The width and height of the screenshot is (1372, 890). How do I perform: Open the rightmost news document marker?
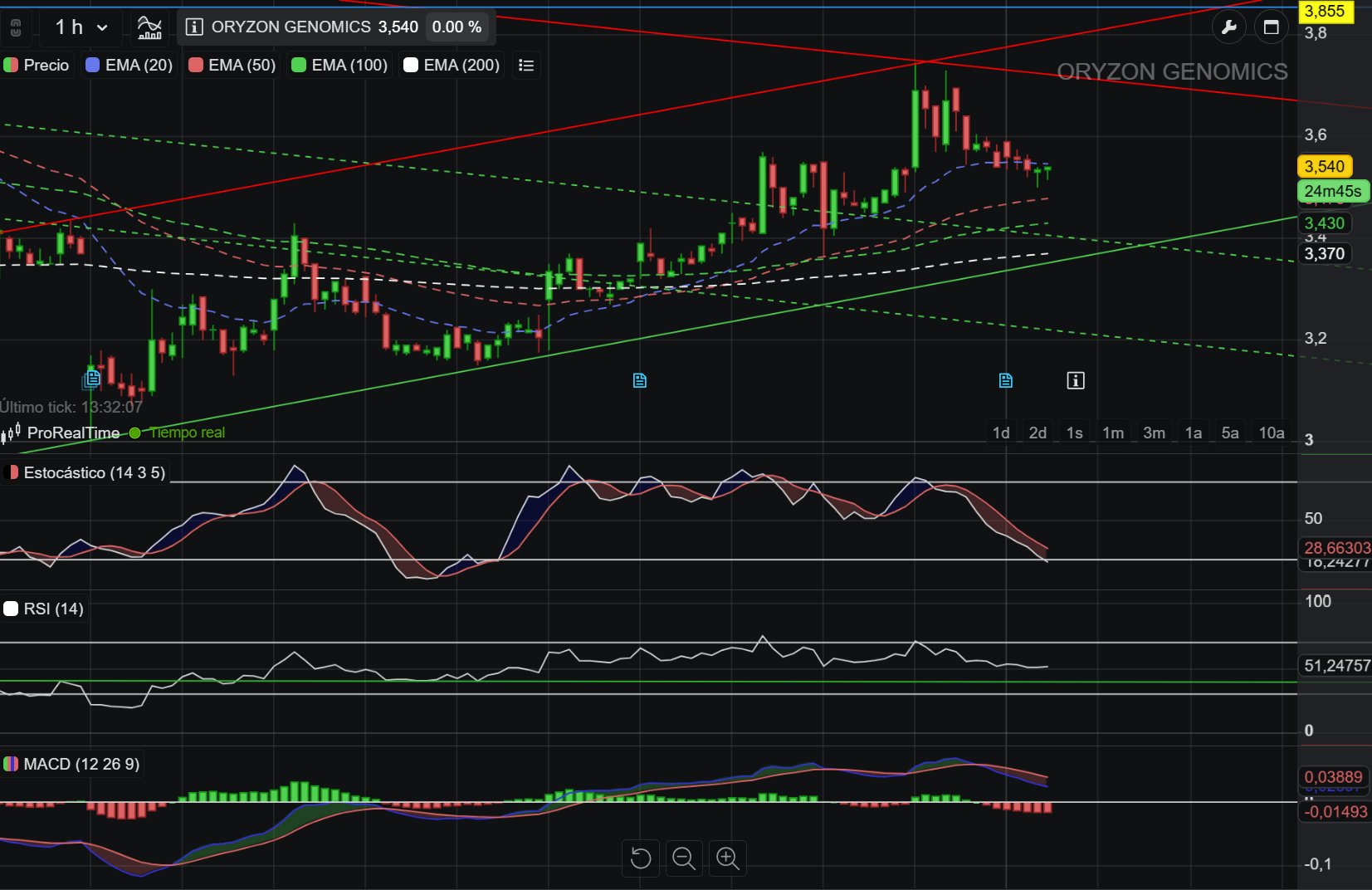coord(1006,380)
